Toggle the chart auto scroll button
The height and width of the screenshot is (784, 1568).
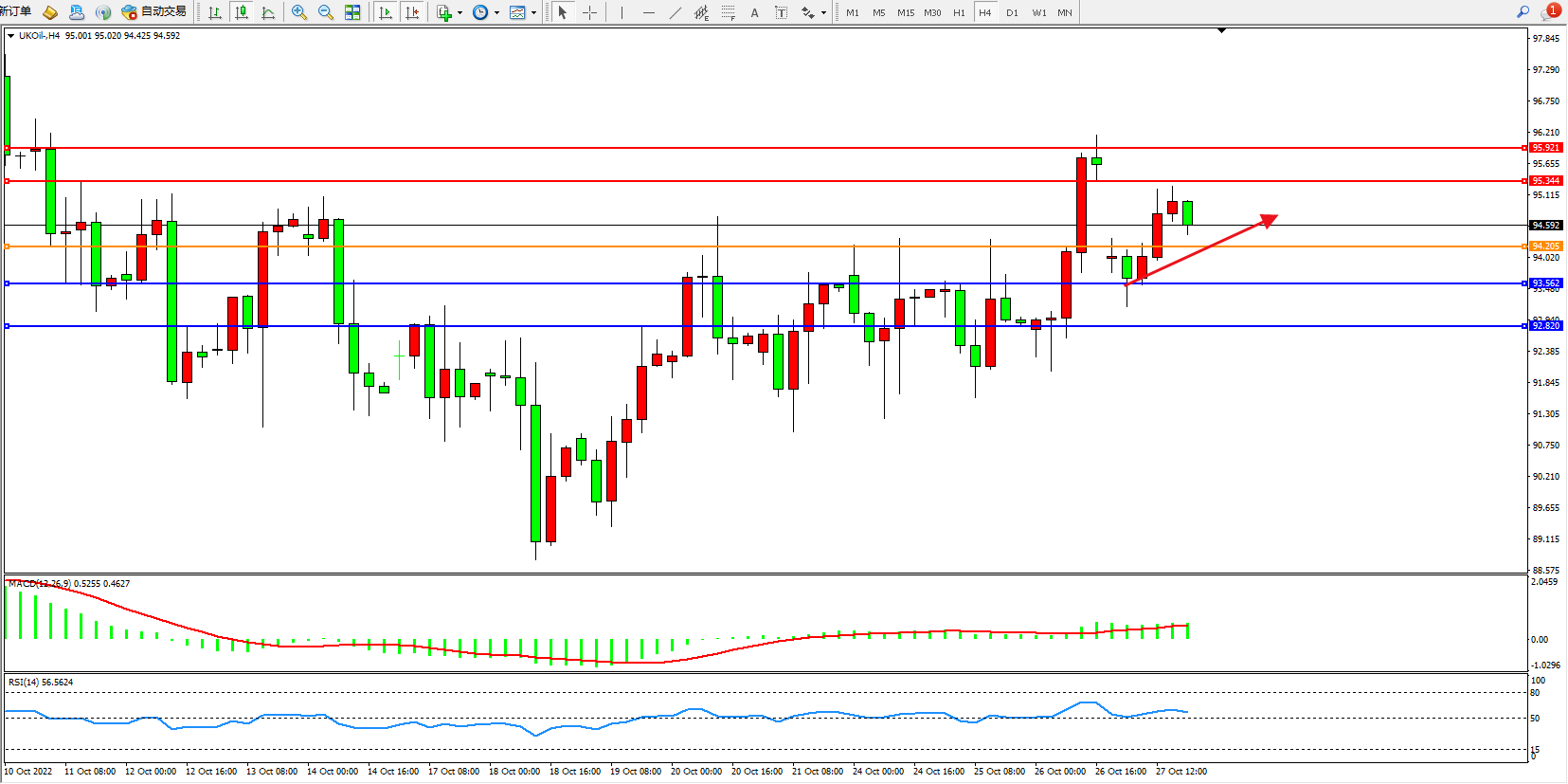point(385,12)
